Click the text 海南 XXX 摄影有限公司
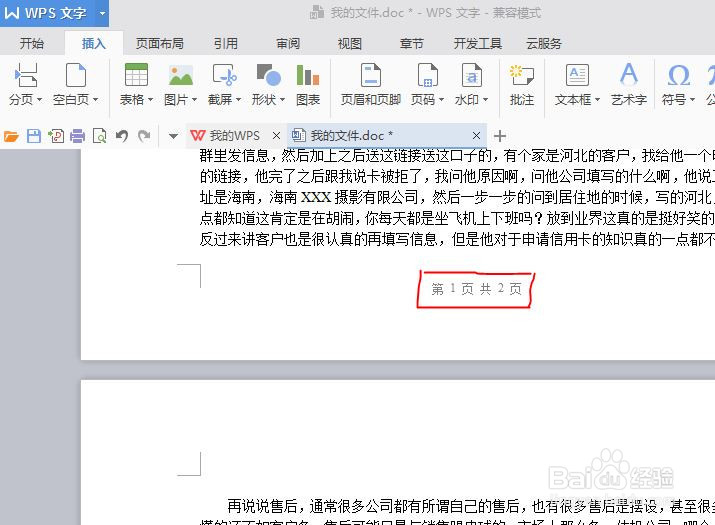The image size is (715, 525). click(x=343, y=198)
